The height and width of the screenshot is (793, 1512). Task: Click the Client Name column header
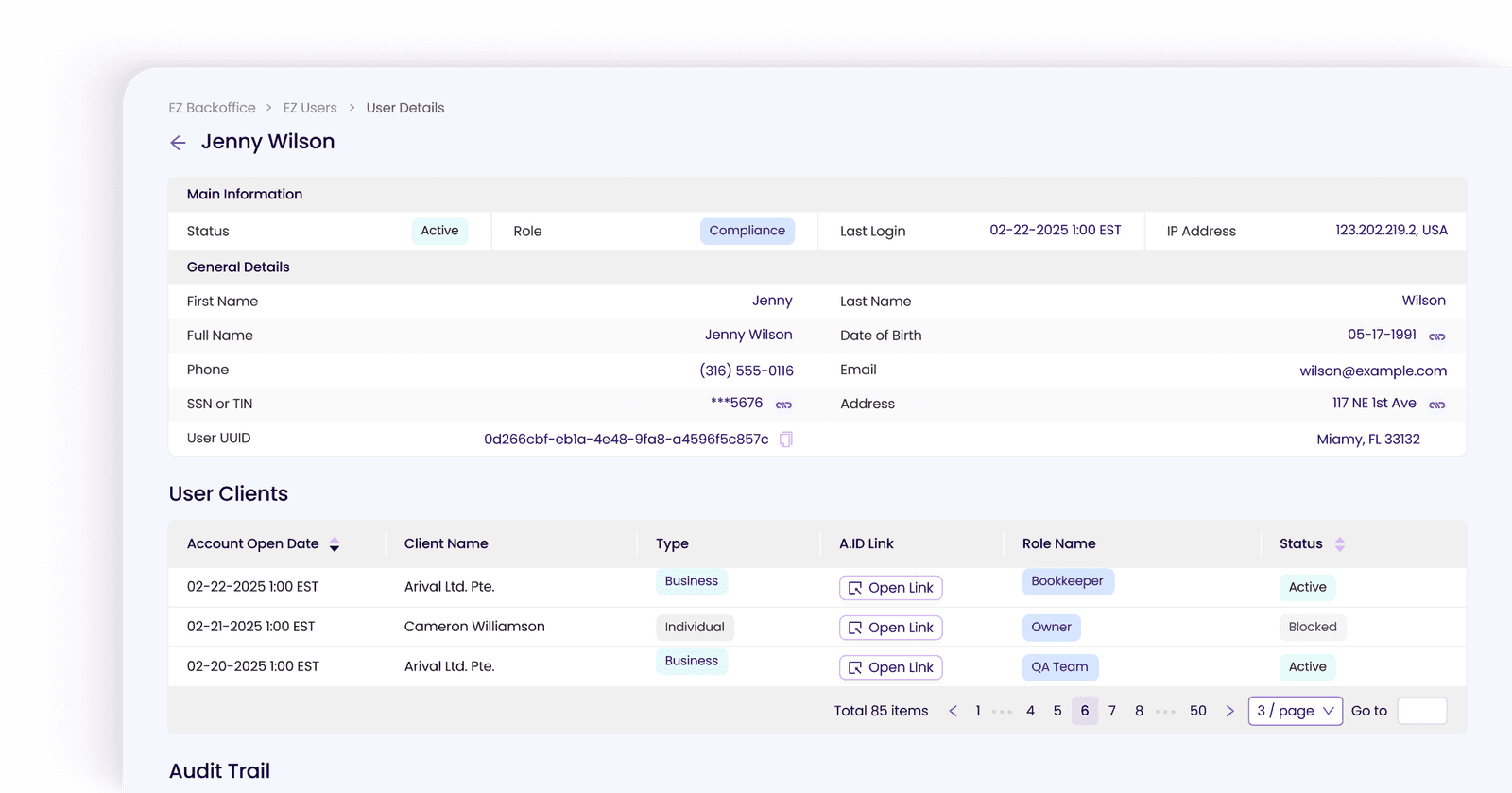point(446,544)
